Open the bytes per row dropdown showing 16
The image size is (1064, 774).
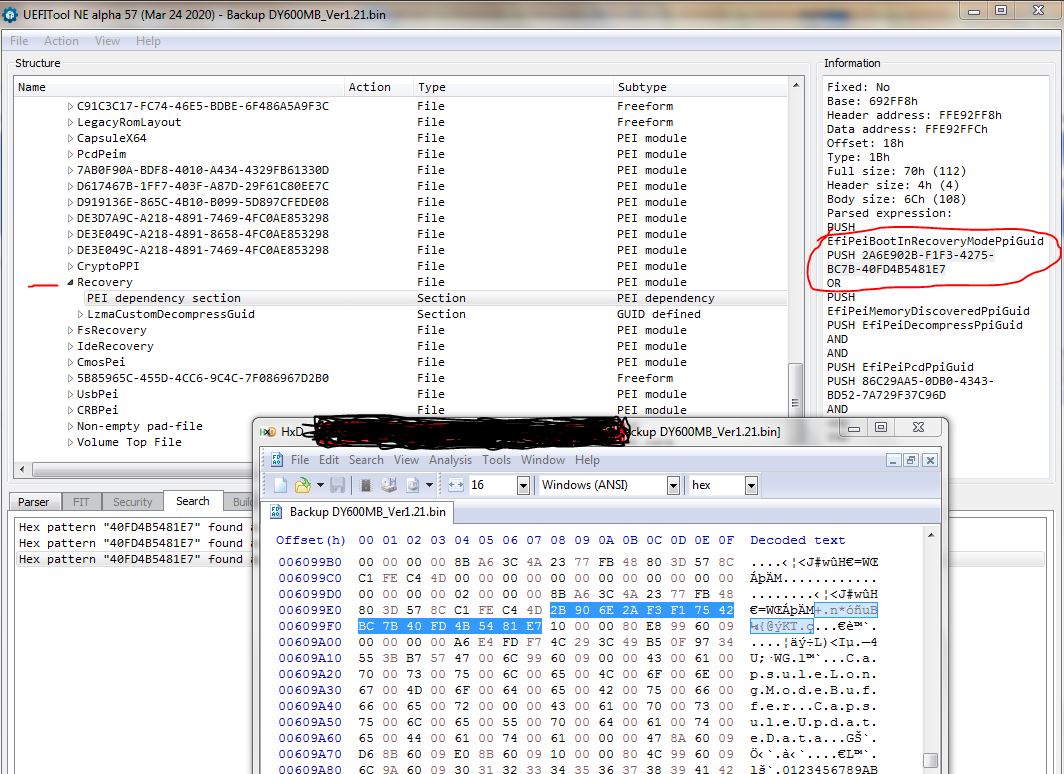pyautogui.click(x=522, y=485)
